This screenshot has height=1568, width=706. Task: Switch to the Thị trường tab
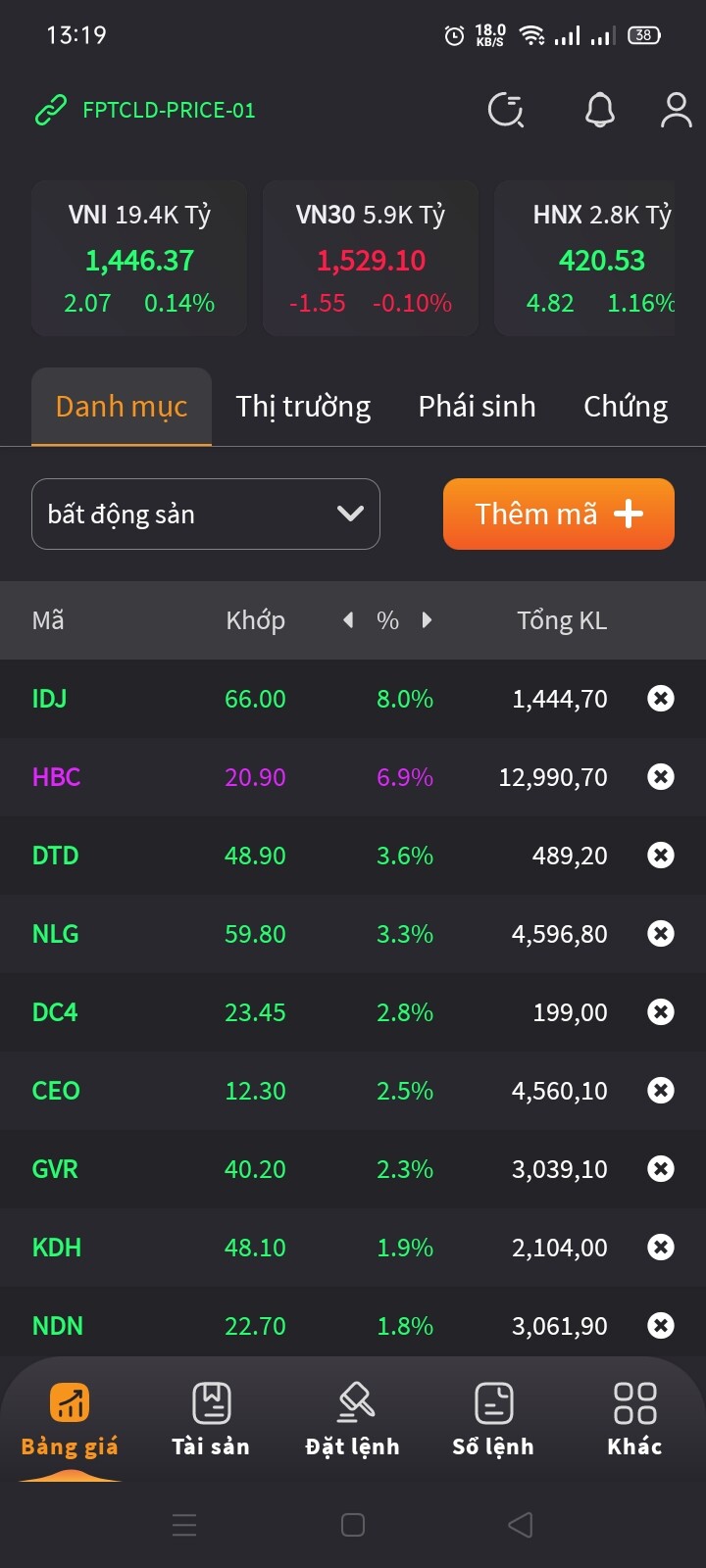coord(303,407)
